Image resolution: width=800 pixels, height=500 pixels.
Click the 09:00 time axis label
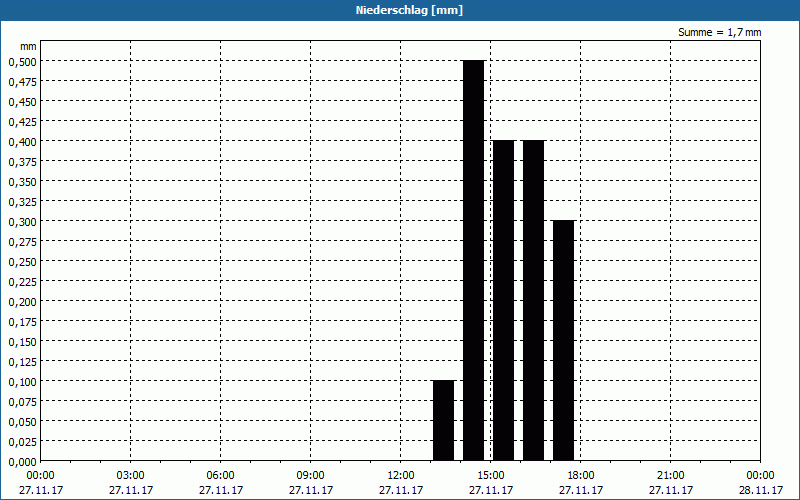click(311, 476)
